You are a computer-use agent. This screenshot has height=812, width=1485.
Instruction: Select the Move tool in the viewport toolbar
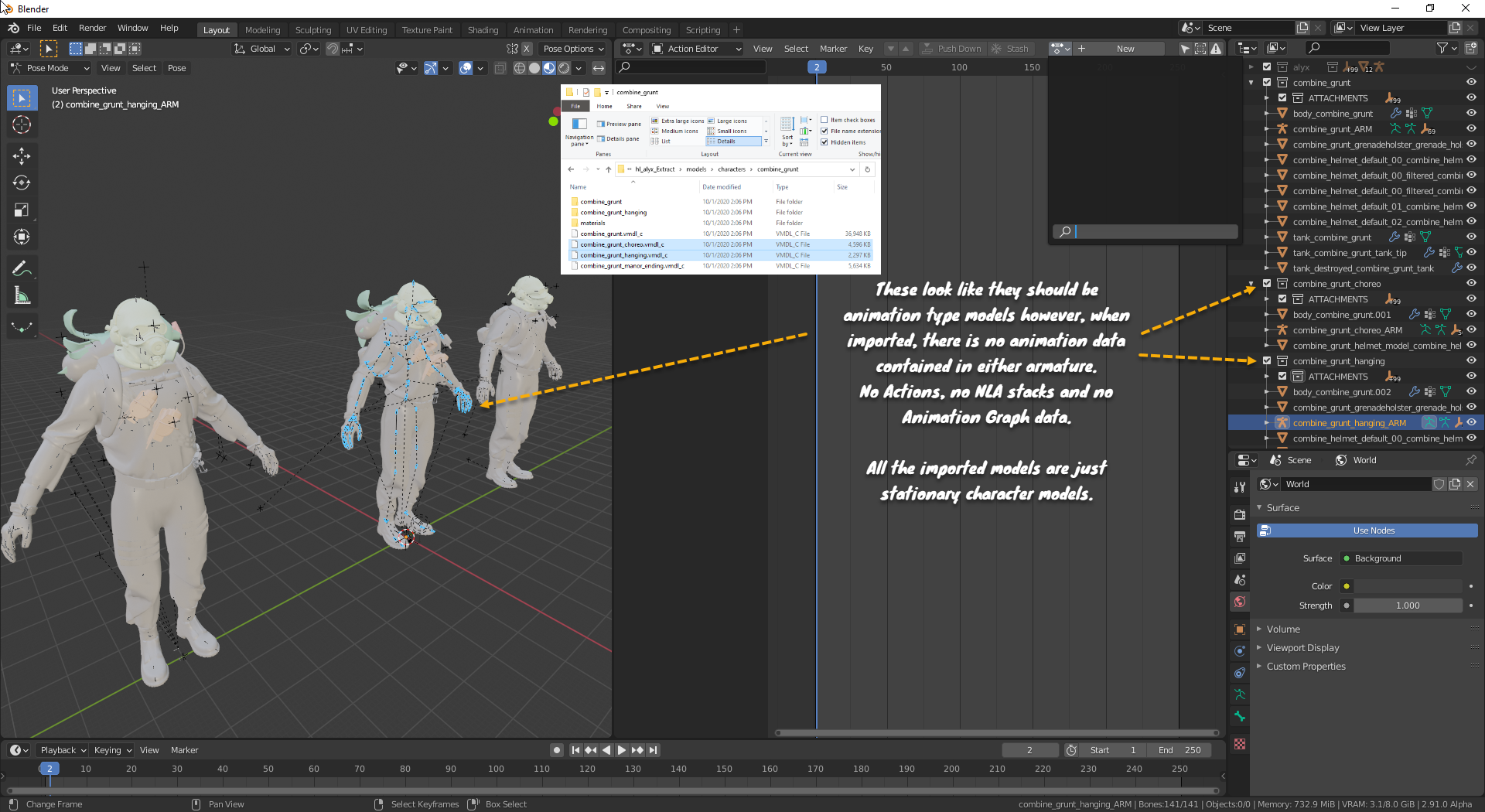22,155
